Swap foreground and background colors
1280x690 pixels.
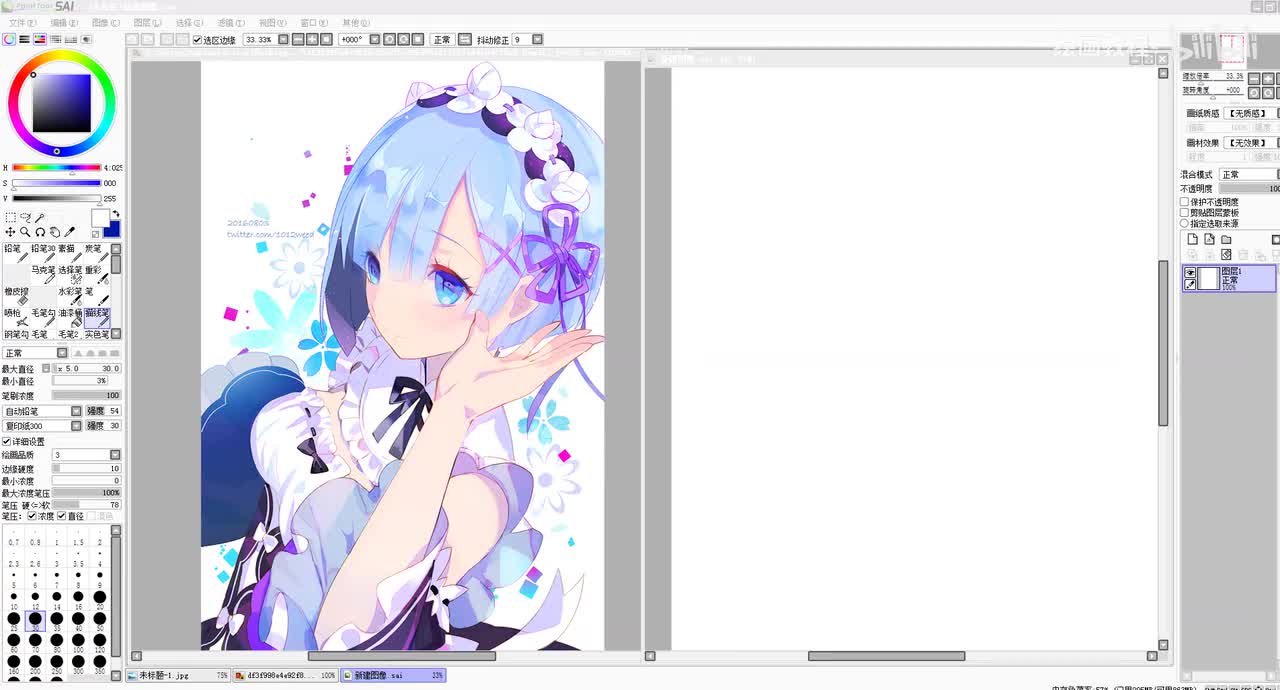click(115, 214)
